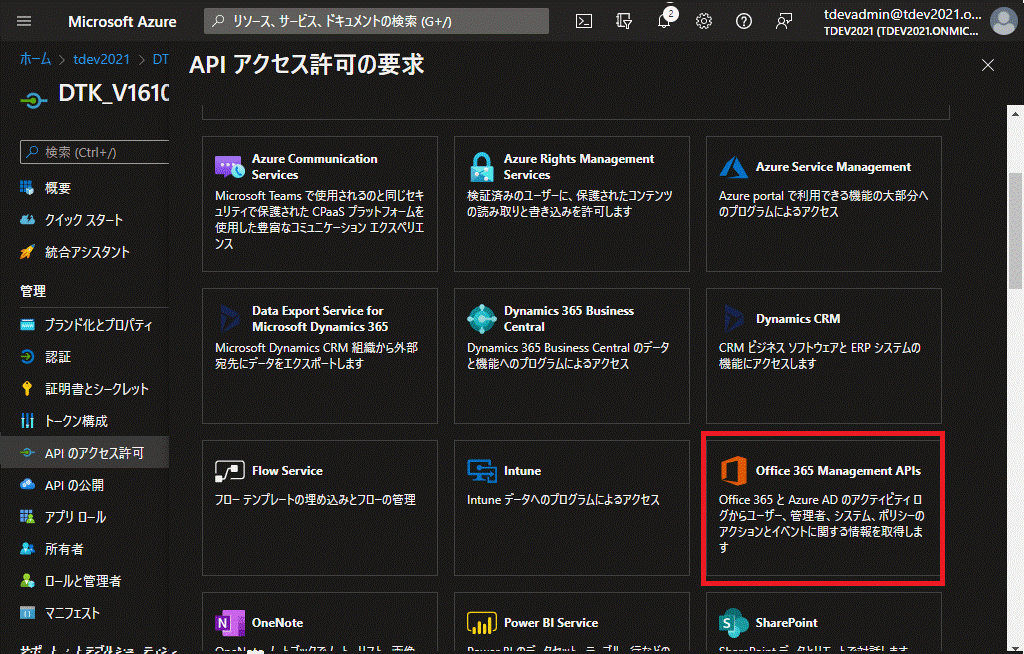Open Cloud Shell from the top bar

[584, 22]
